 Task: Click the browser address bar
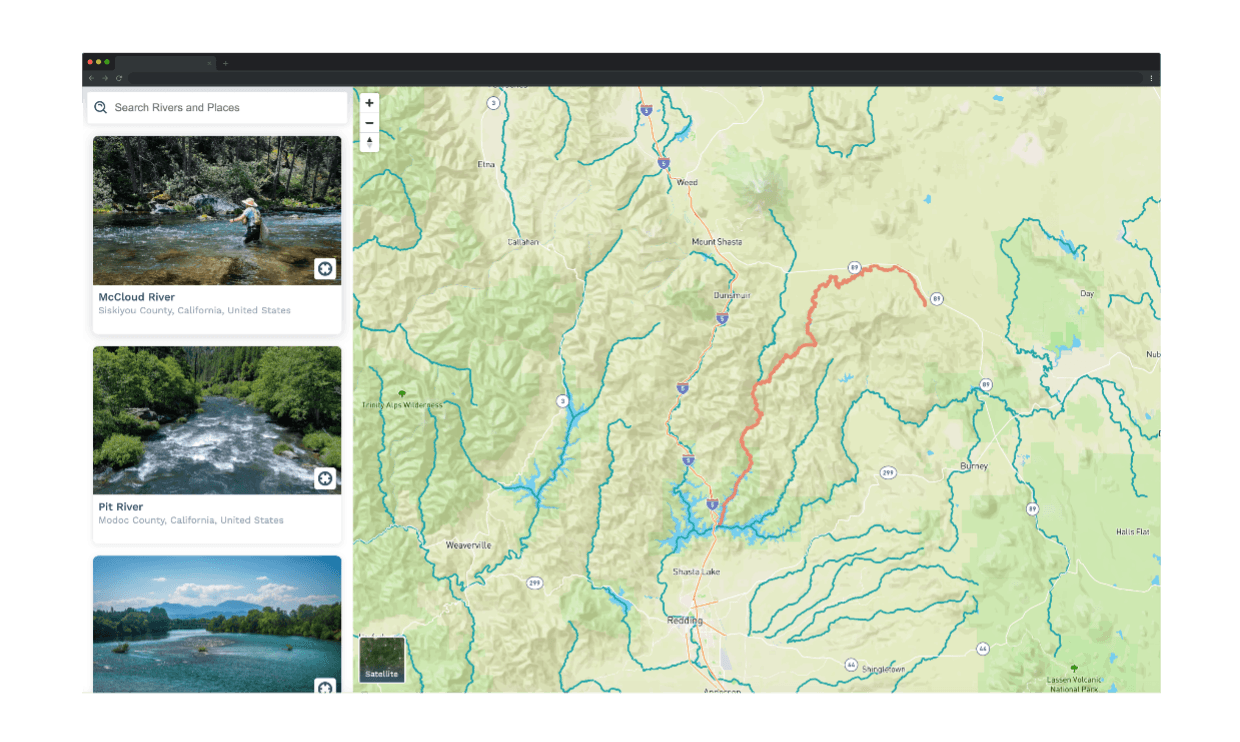(635, 78)
